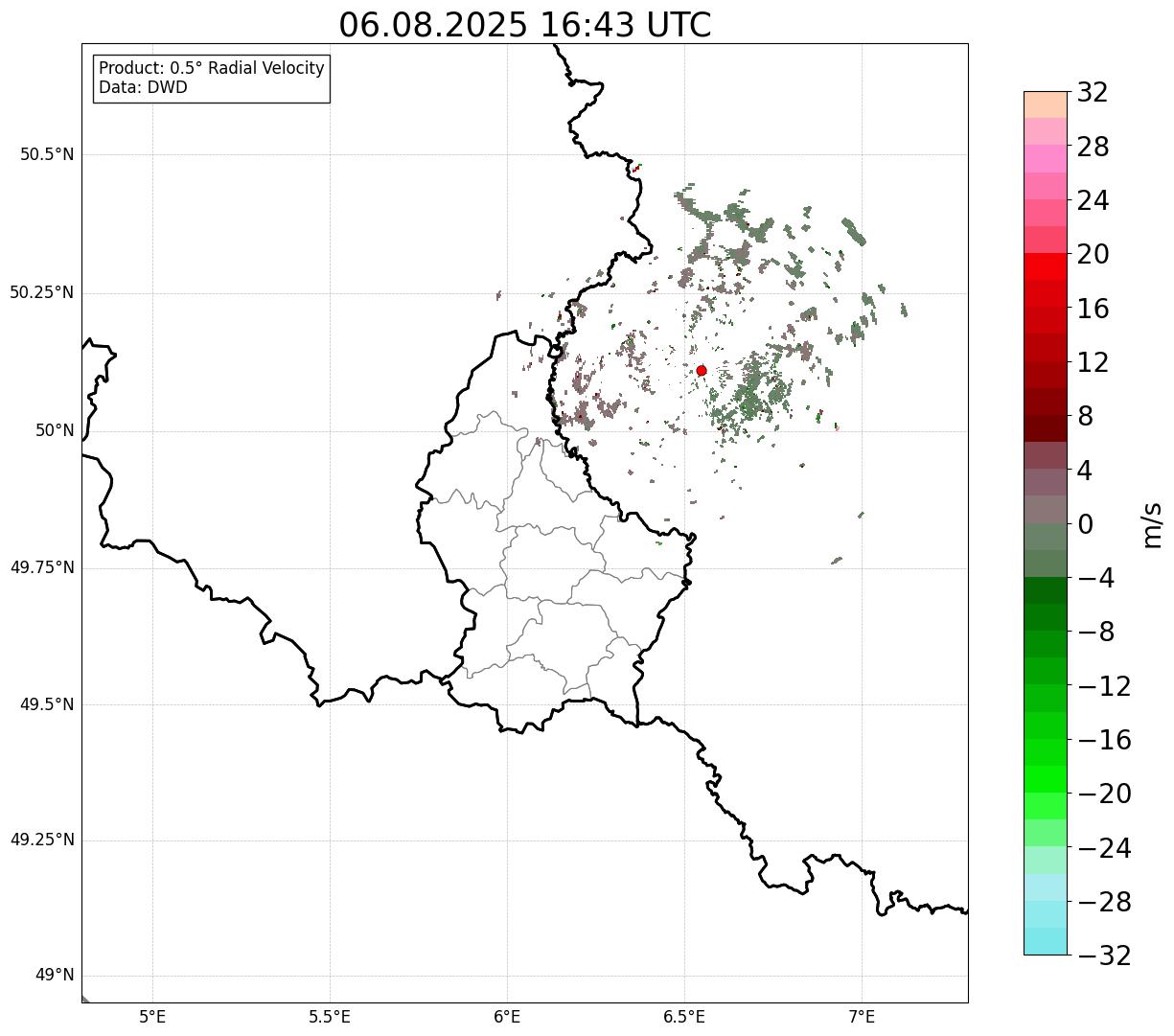
Task: Click the title '06.08.2025 16:43 UTC'
Action: 525,25
